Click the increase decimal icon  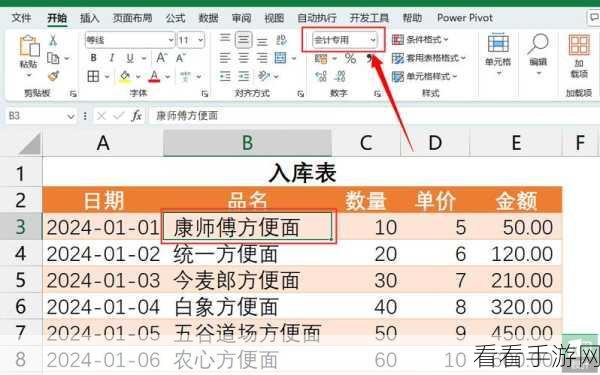pyautogui.click(x=321, y=77)
